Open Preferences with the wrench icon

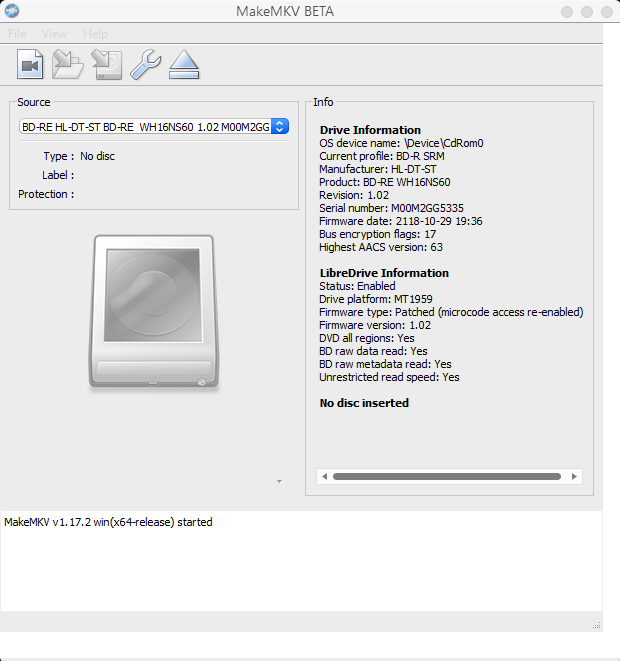[145, 64]
